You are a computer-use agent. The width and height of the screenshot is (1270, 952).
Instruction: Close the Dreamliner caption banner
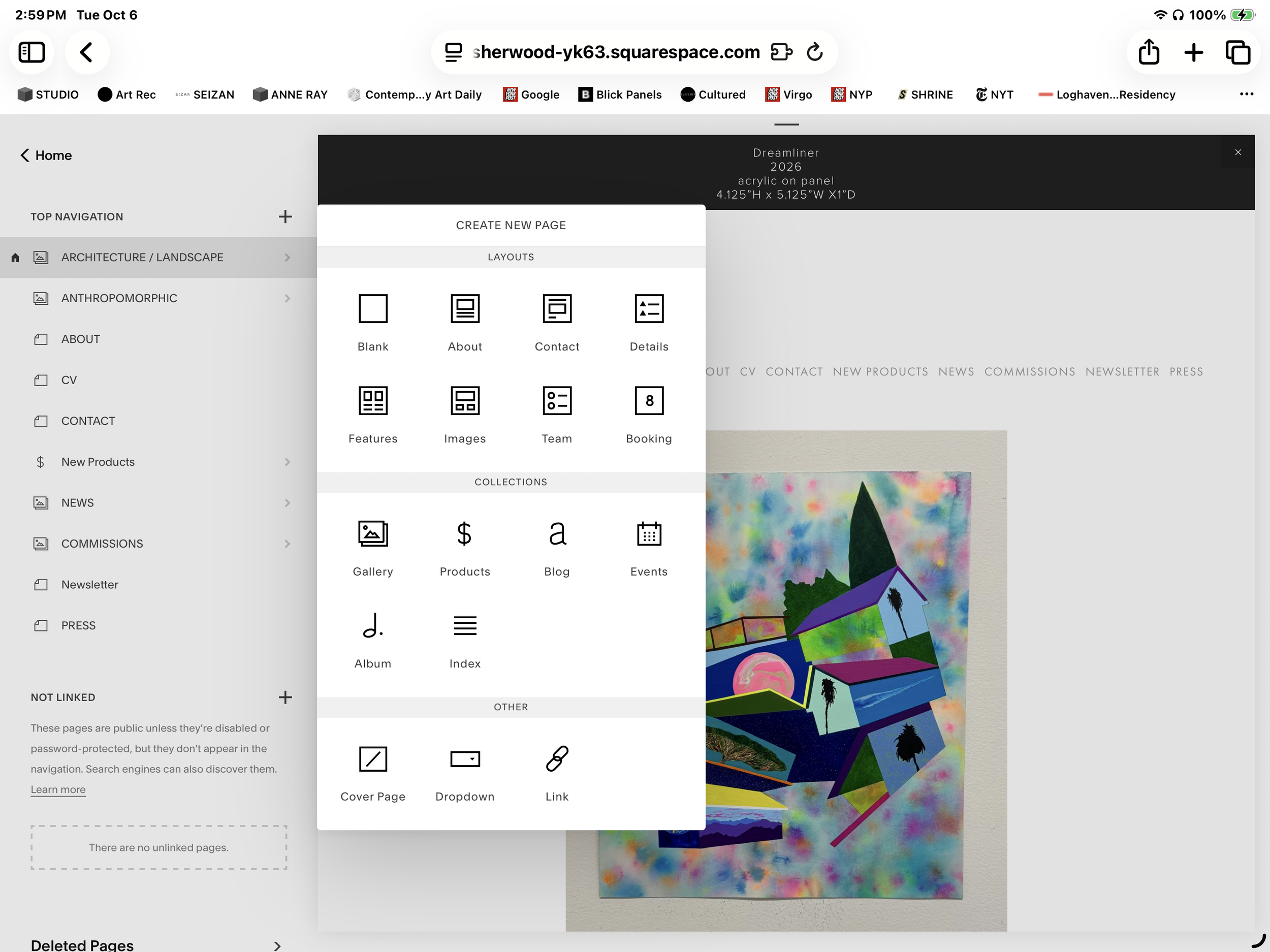(1238, 152)
